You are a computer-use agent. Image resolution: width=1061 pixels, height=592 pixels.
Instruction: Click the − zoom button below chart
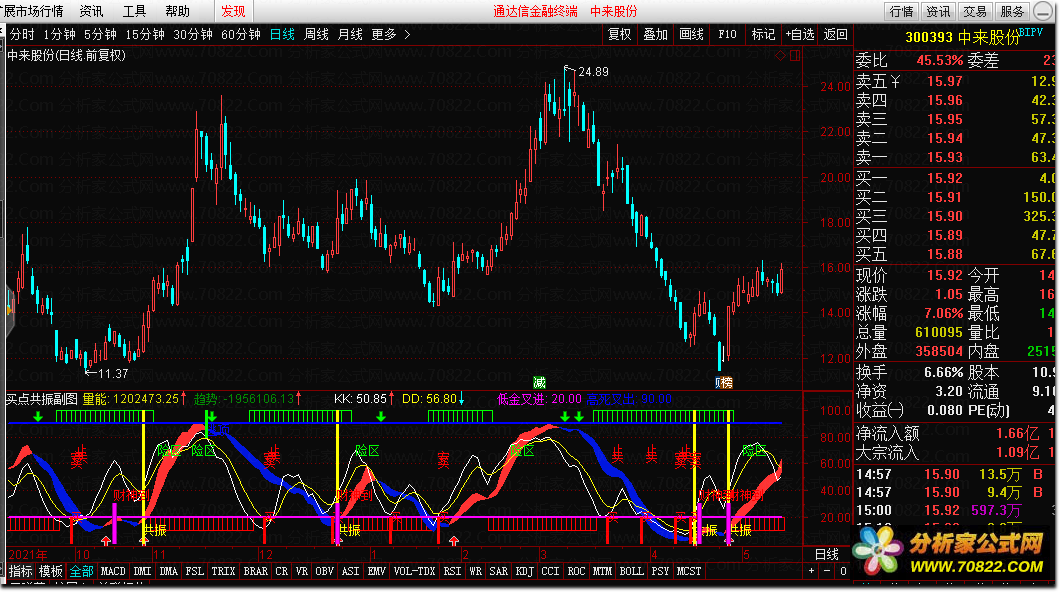[x=827, y=572]
